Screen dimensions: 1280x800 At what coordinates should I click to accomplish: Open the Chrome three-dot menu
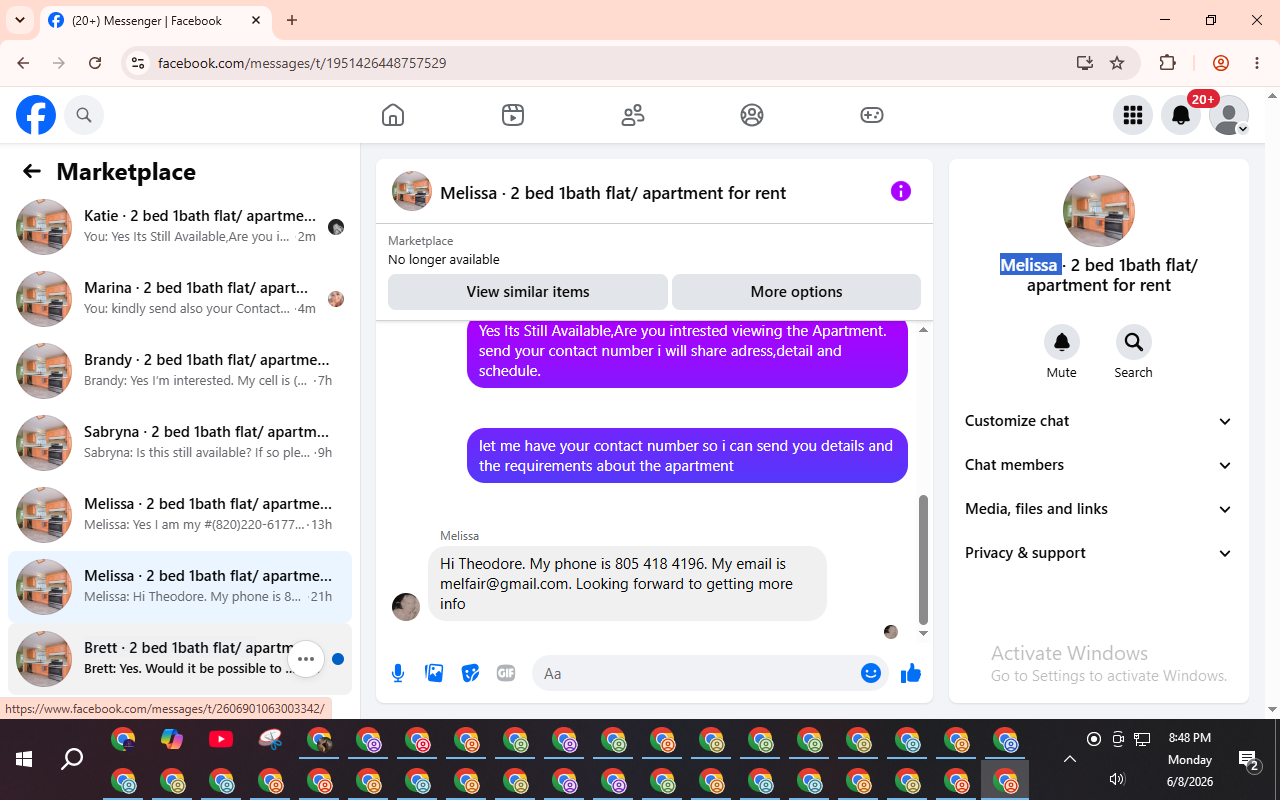(1257, 63)
